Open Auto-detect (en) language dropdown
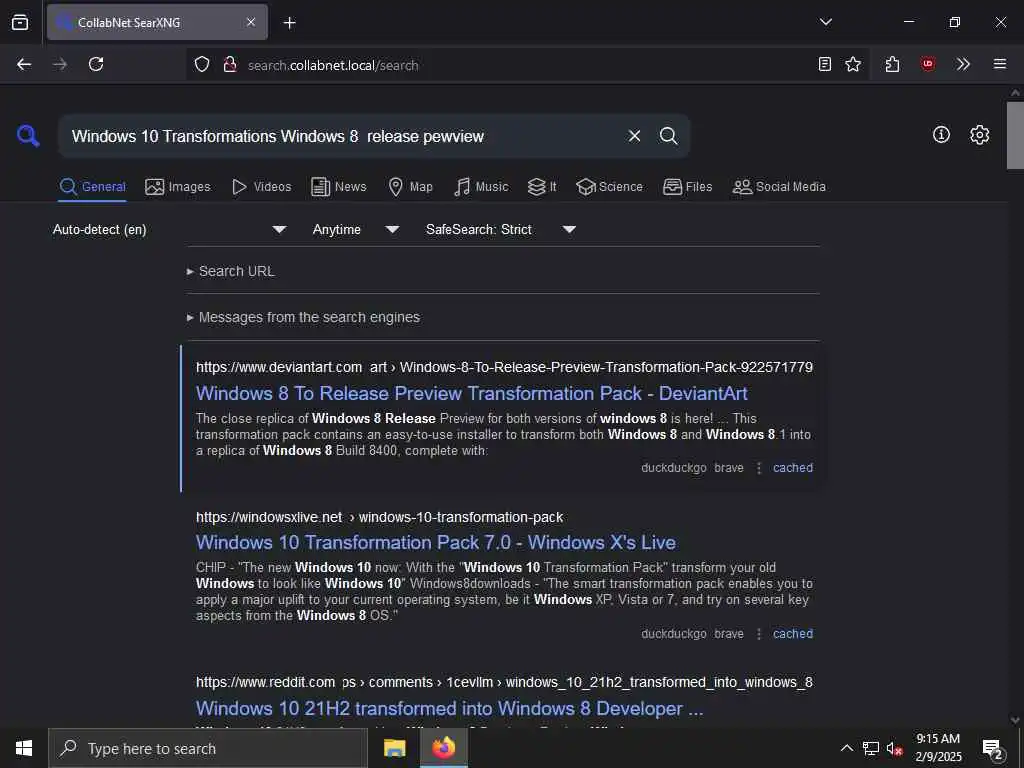This screenshot has height=768, width=1024. [x=170, y=229]
